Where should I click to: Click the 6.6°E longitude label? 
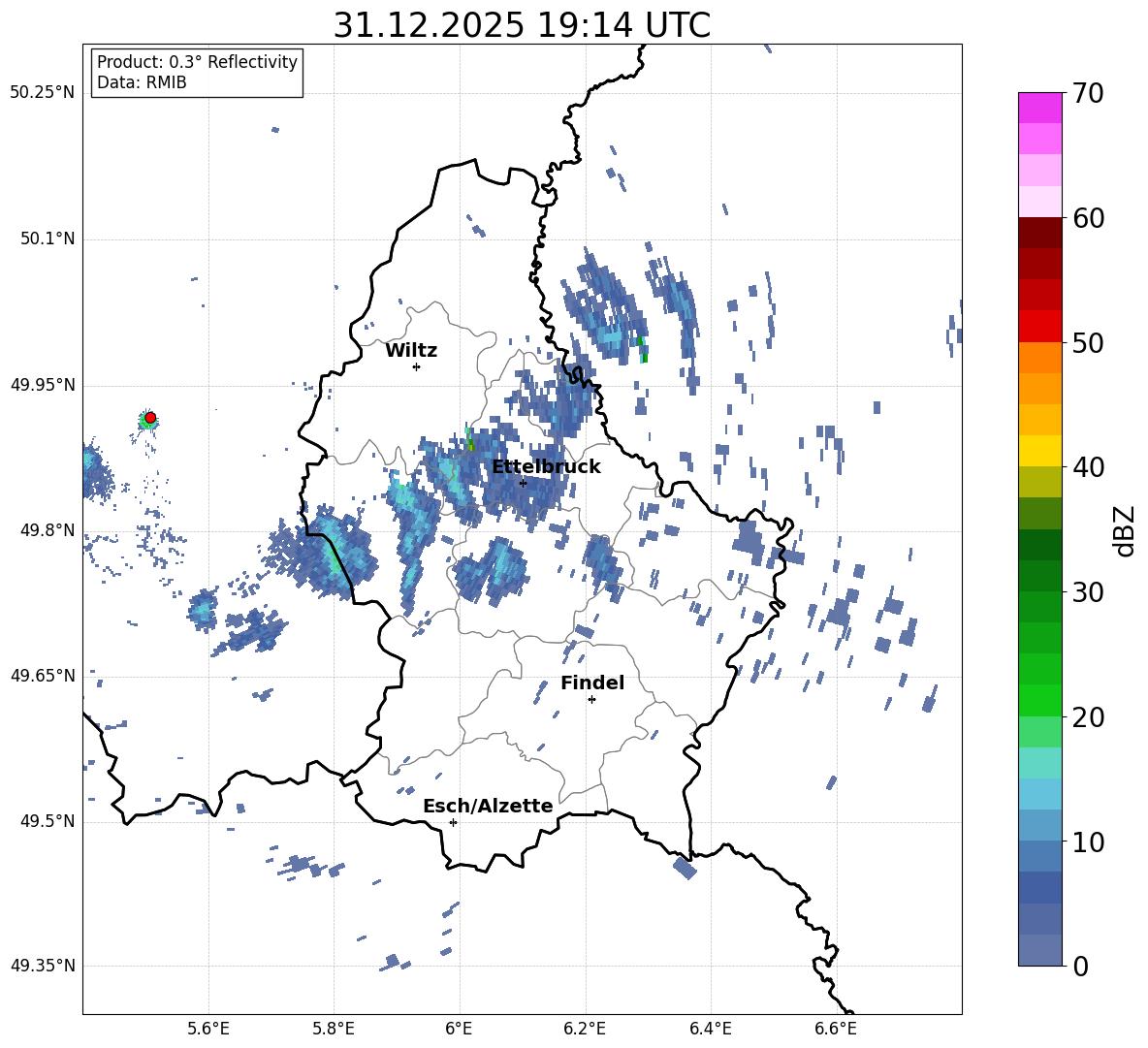(836, 1029)
